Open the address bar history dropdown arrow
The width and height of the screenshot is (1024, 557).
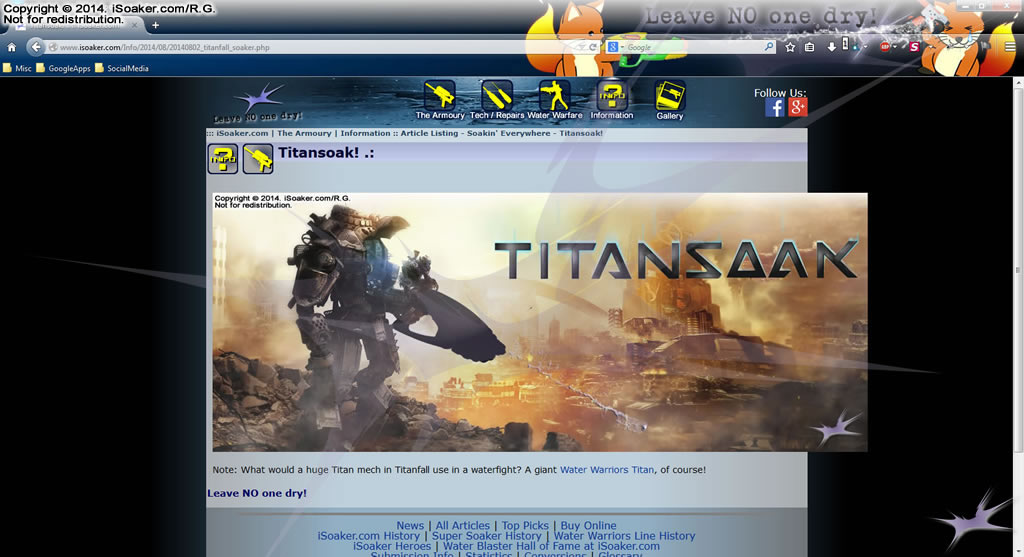[581, 47]
